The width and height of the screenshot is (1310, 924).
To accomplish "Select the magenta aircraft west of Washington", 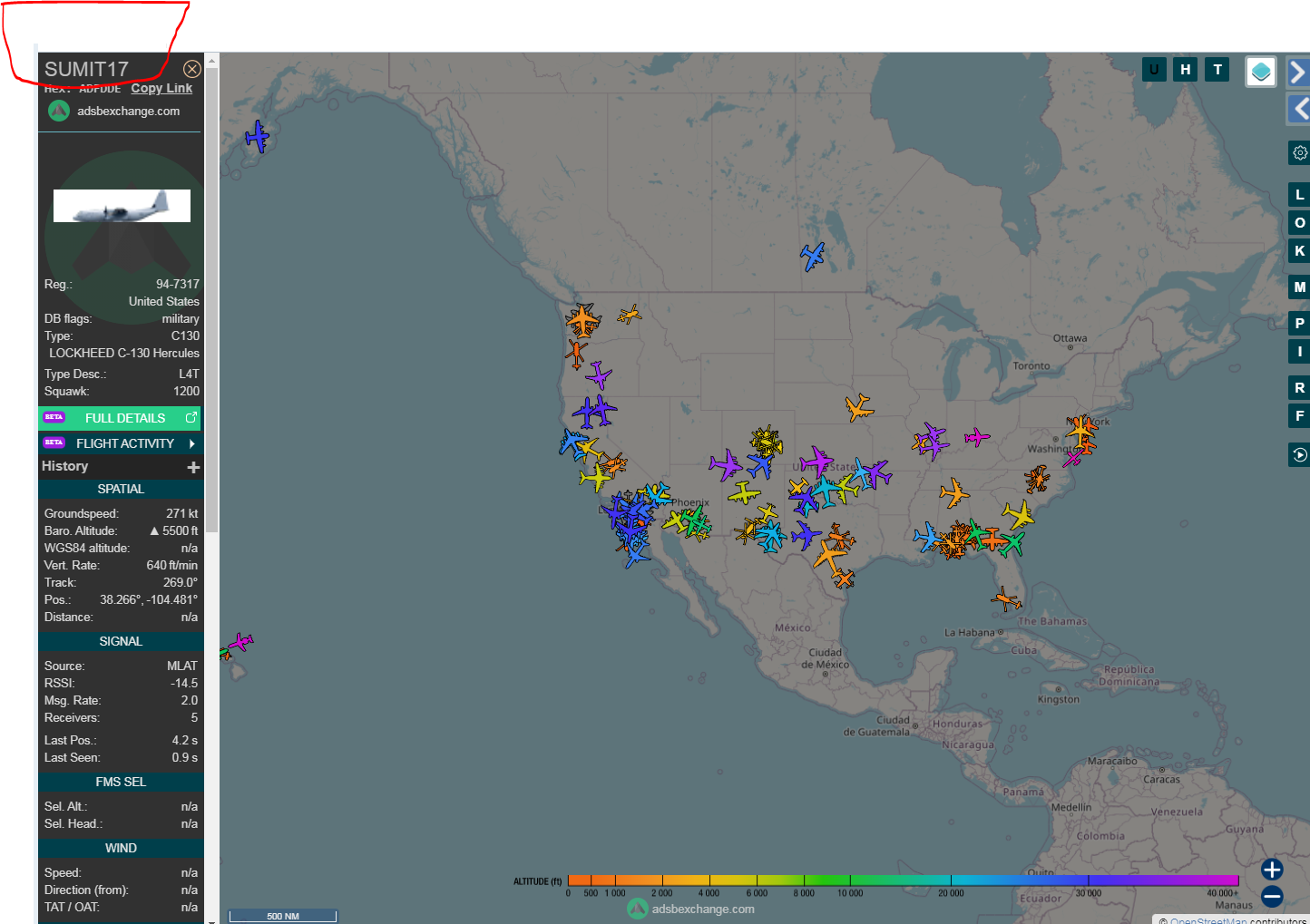I will 976,438.
